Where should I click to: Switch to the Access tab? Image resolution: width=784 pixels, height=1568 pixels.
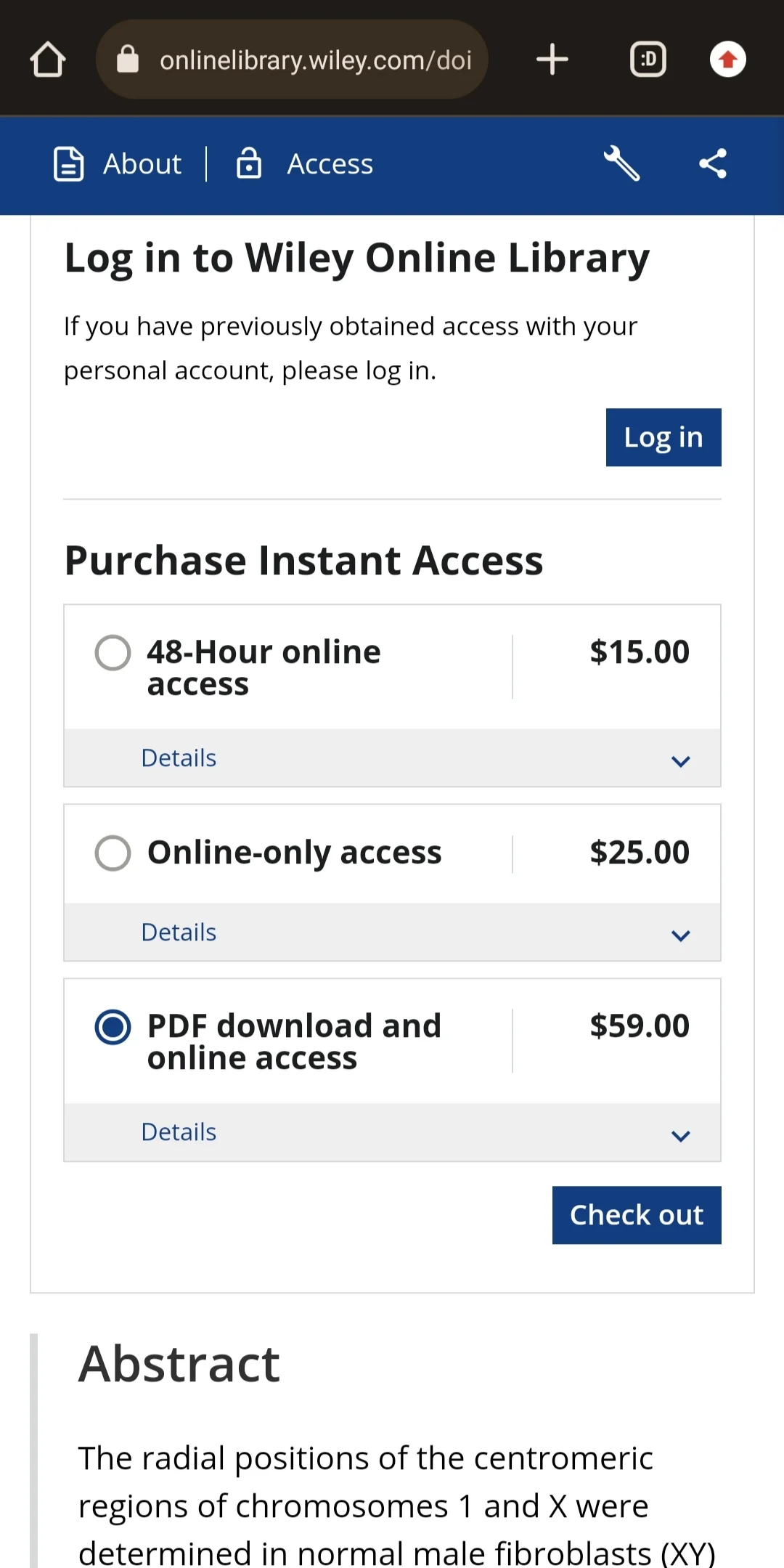click(330, 164)
